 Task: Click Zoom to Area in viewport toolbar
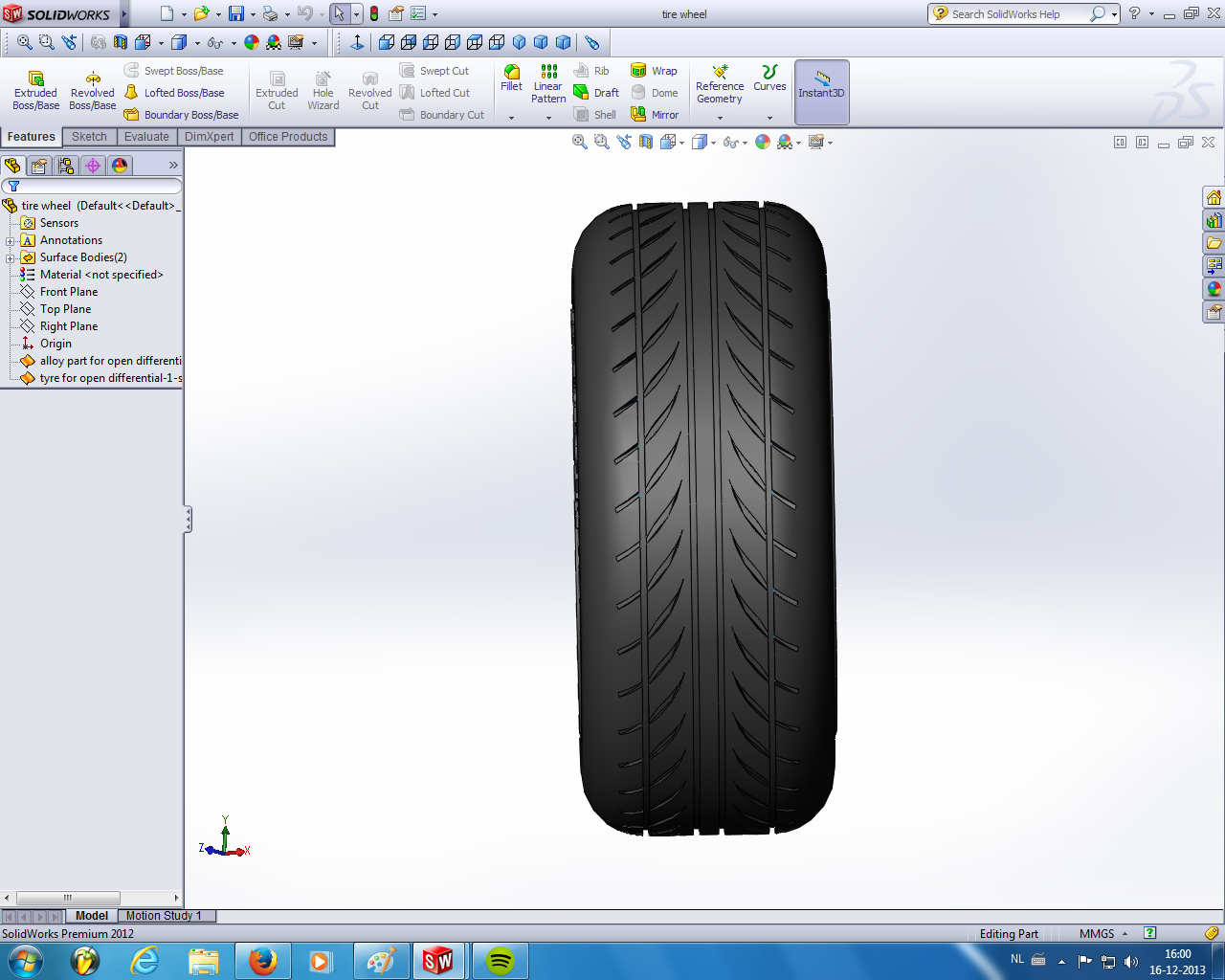(601, 142)
